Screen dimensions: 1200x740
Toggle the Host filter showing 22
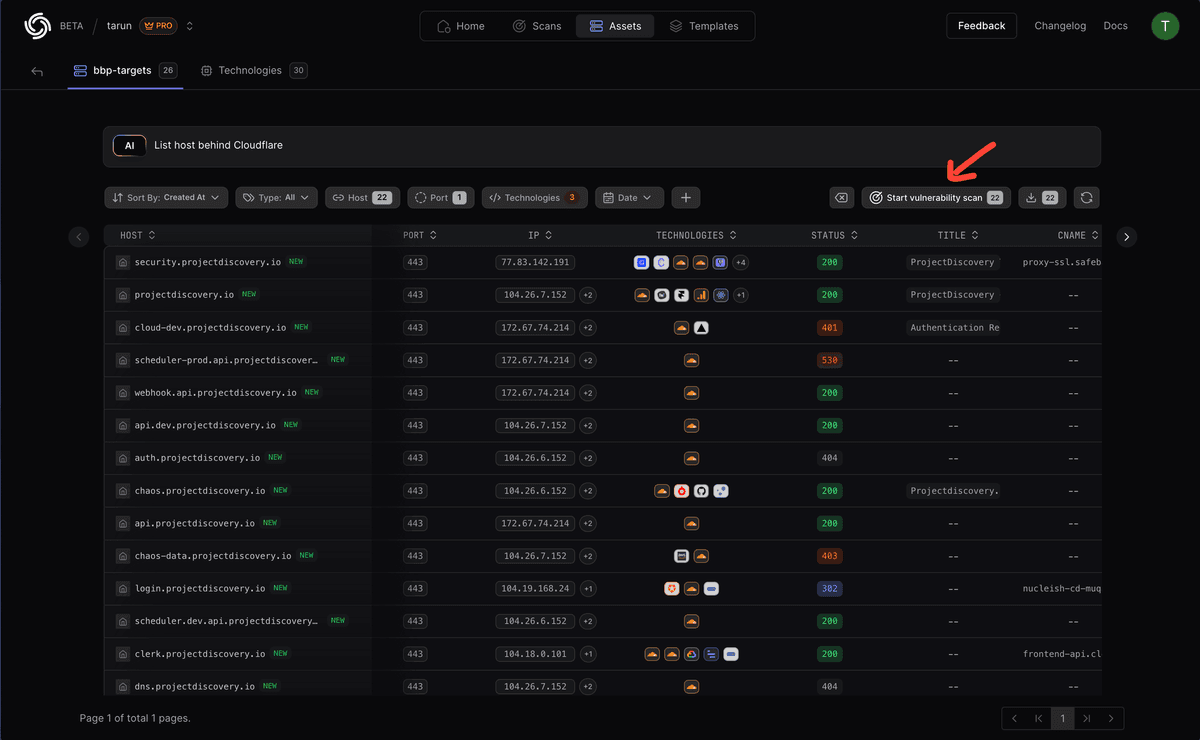(x=362, y=197)
